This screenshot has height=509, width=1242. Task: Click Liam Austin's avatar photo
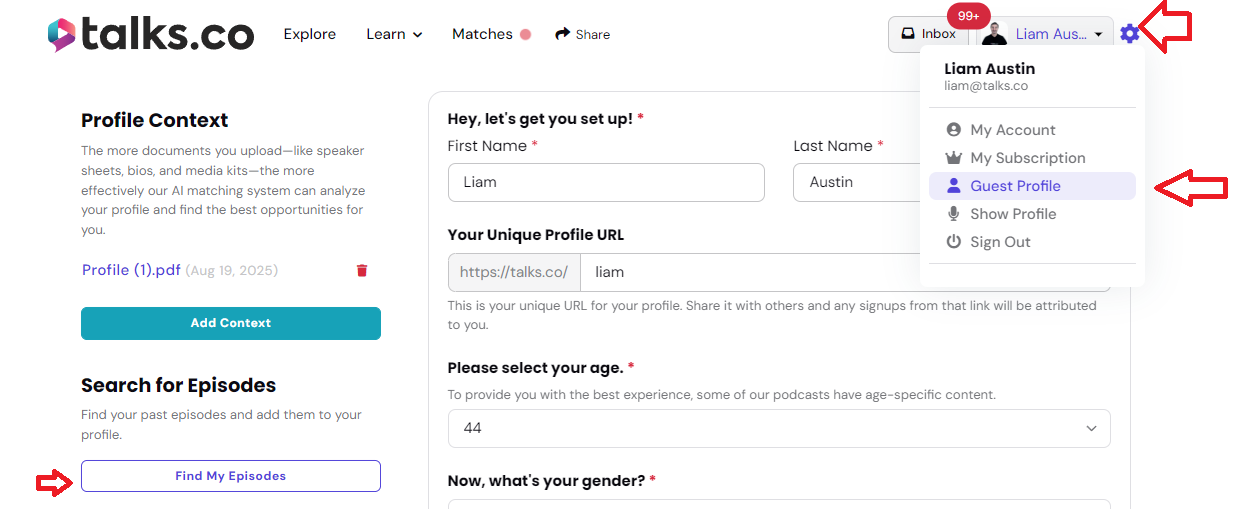pos(994,34)
